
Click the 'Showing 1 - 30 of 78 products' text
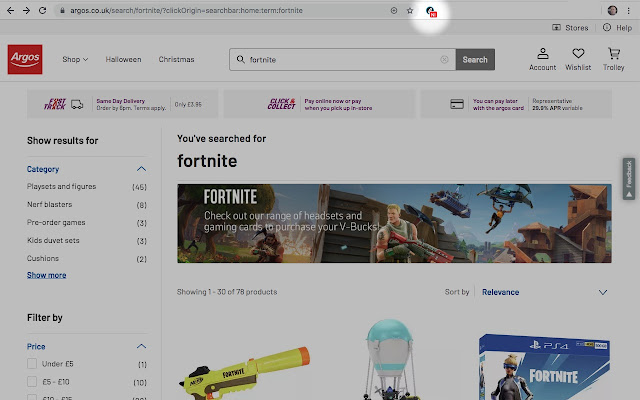(227, 292)
